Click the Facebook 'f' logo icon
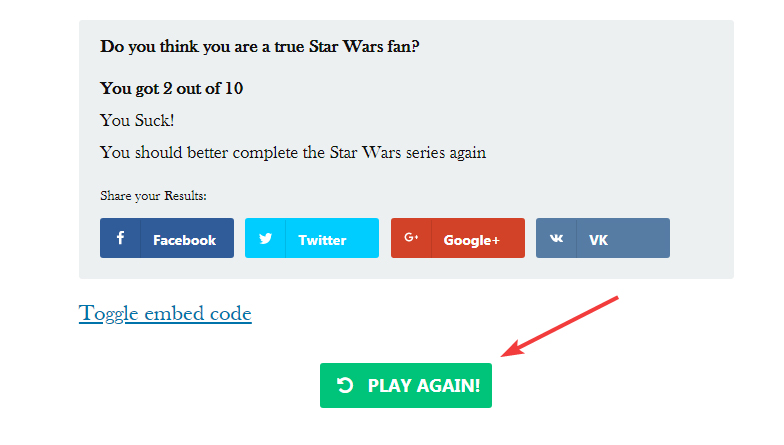The image size is (784, 445). tap(120, 238)
